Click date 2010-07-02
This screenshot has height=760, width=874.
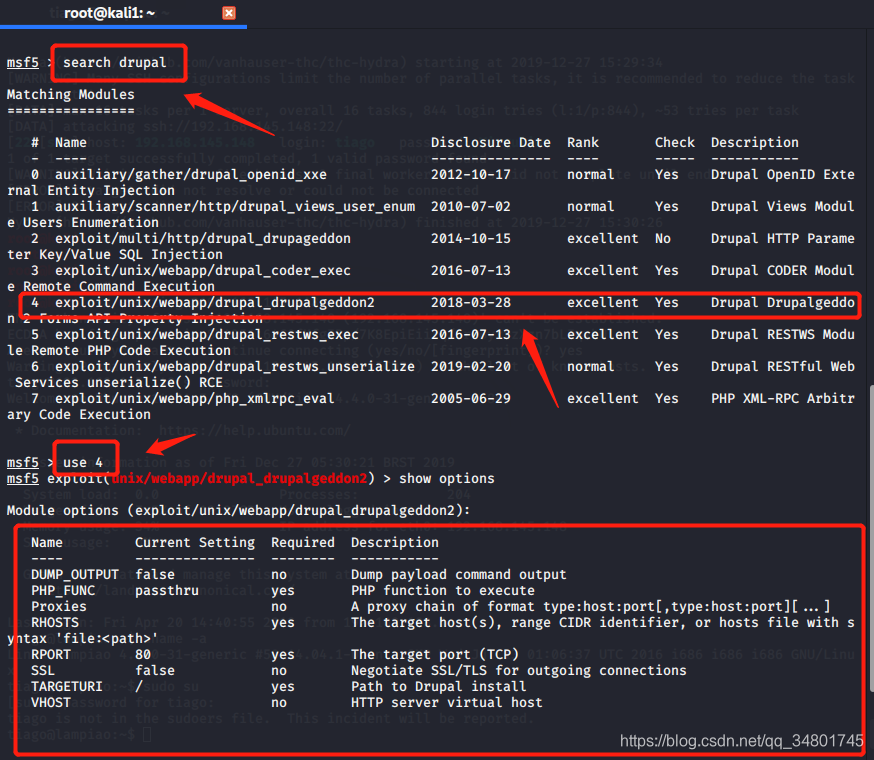pos(471,206)
